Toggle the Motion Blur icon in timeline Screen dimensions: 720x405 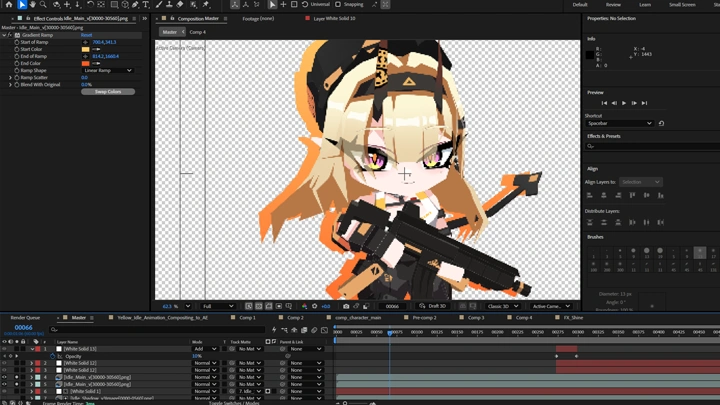pos(314,330)
